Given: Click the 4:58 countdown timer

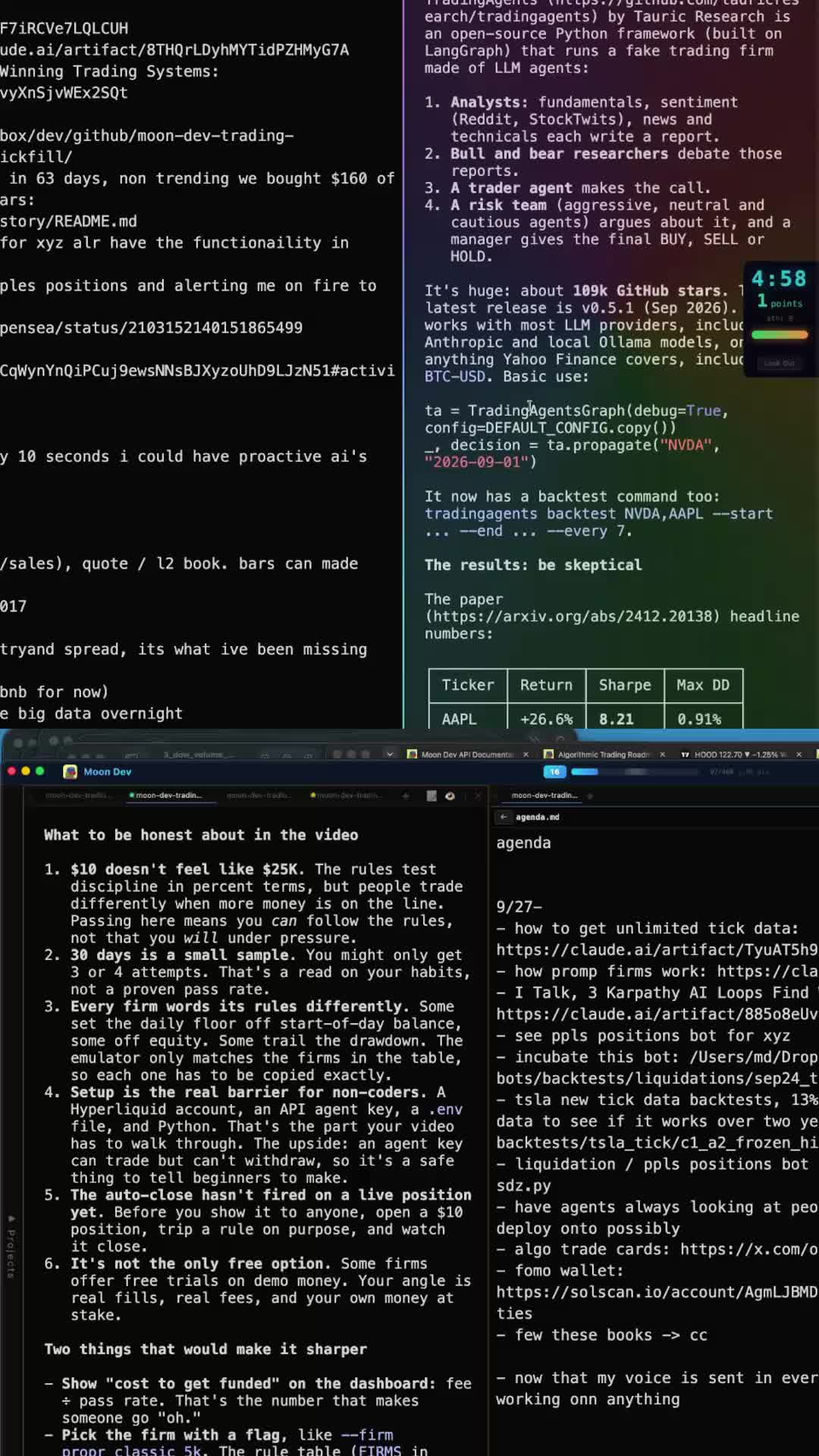Looking at the screenshot, I should 779,278.
